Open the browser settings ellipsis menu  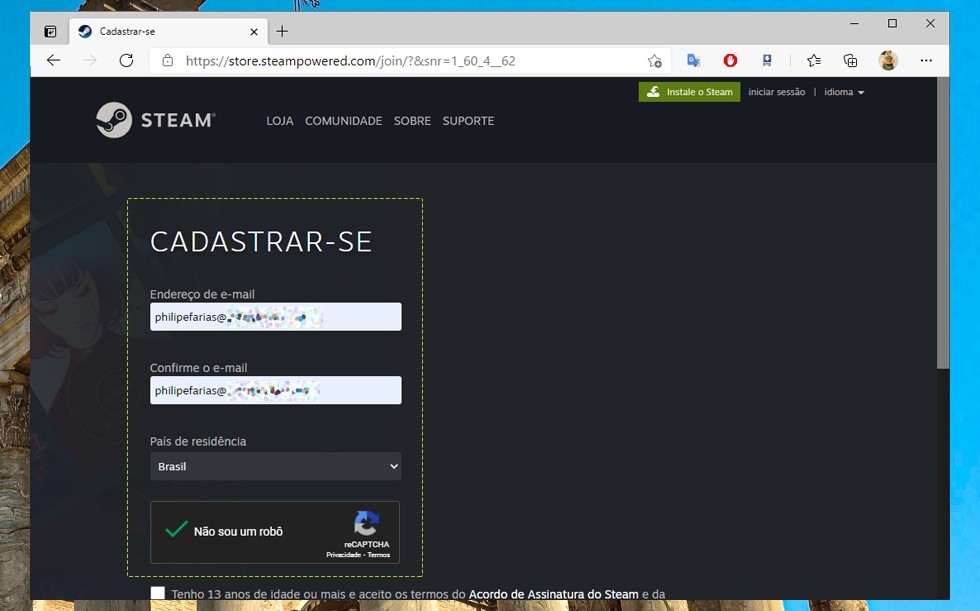(926, 61)
